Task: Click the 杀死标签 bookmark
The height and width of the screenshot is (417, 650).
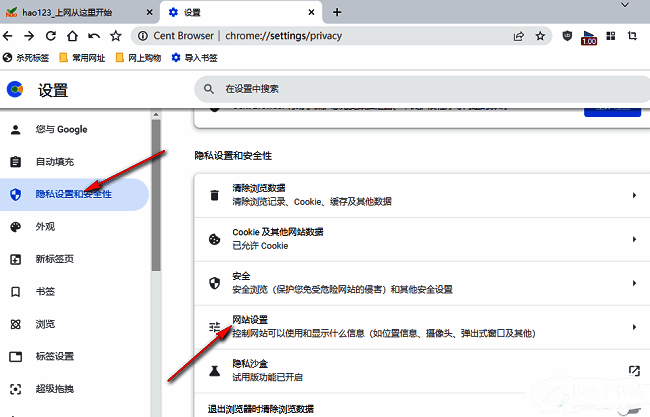Action: point(26,58)
